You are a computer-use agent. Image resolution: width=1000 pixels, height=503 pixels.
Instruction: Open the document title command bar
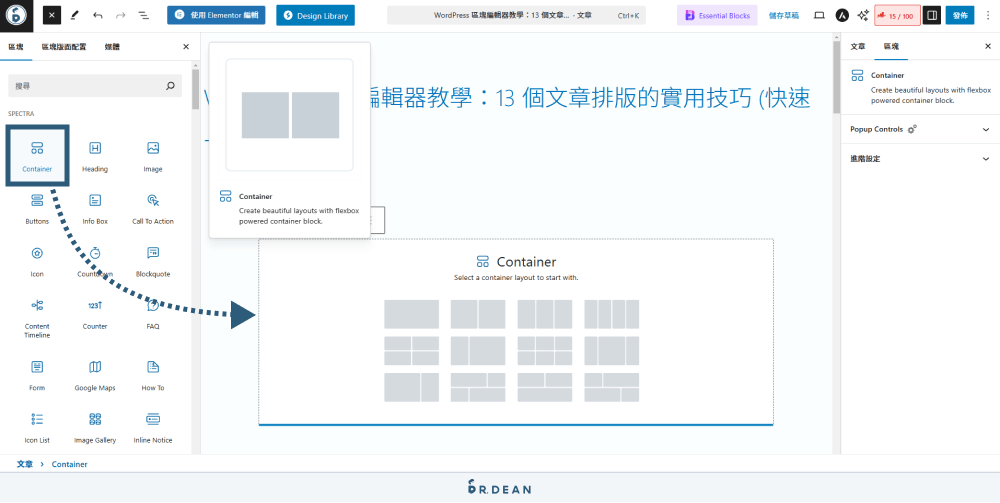coord(516,15)
